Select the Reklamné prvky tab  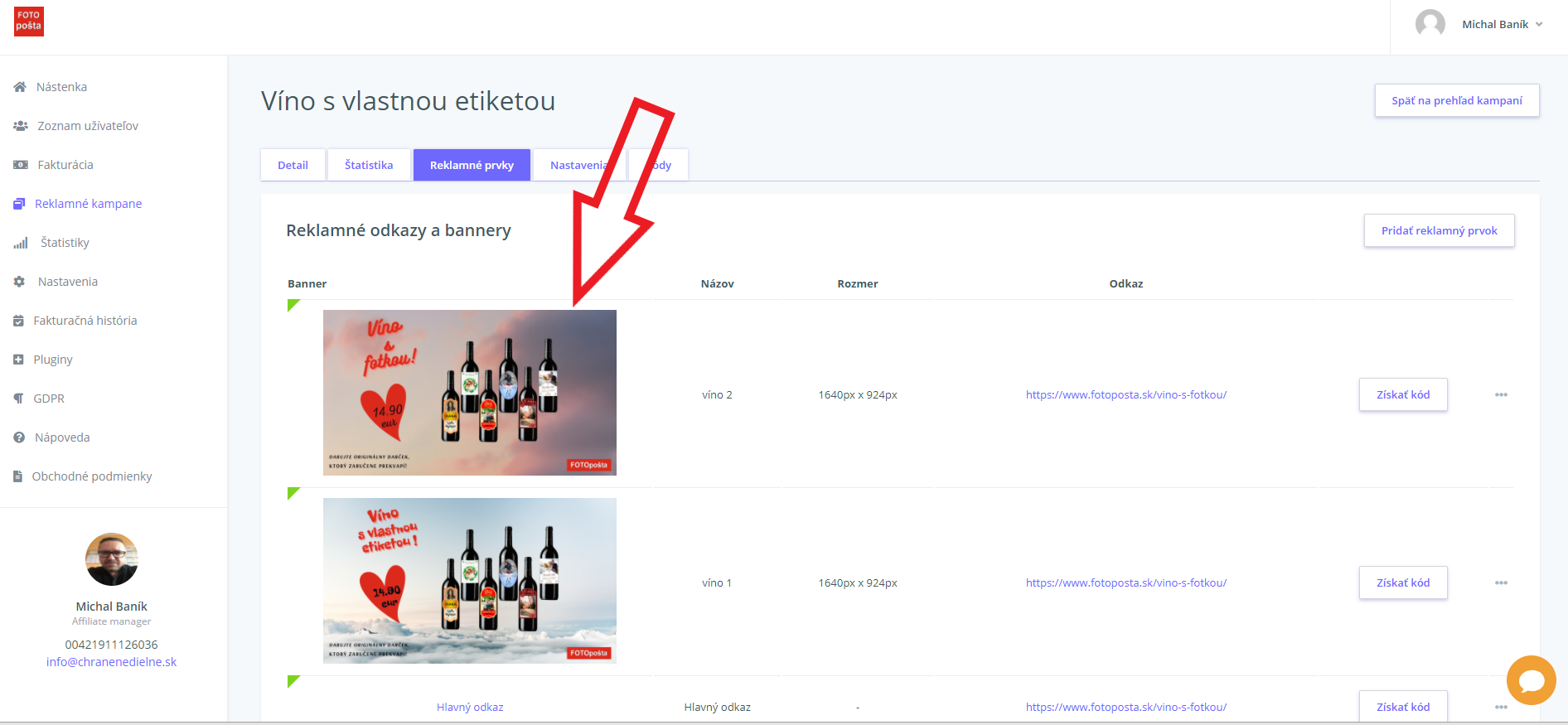(x=472, y=165)
